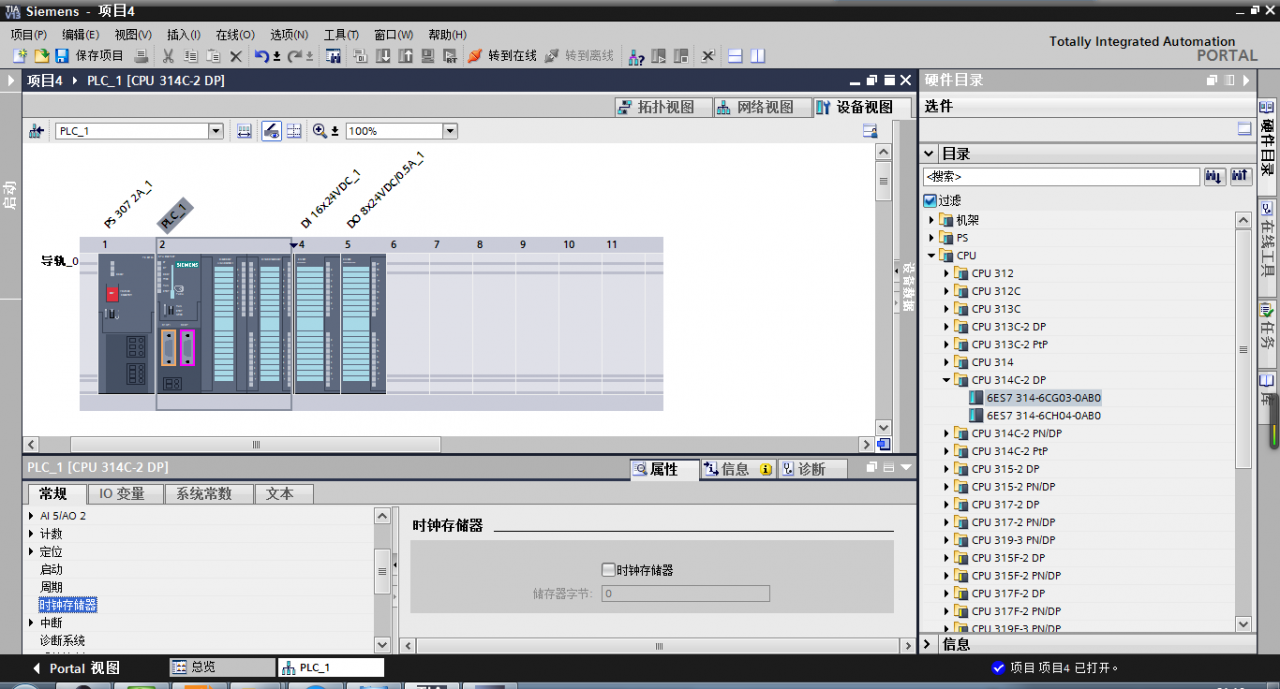The height and width of the screenshot is (689, 1280).
Task: Click the Copy icon in toolbar
Action: (x=191, y=56)
